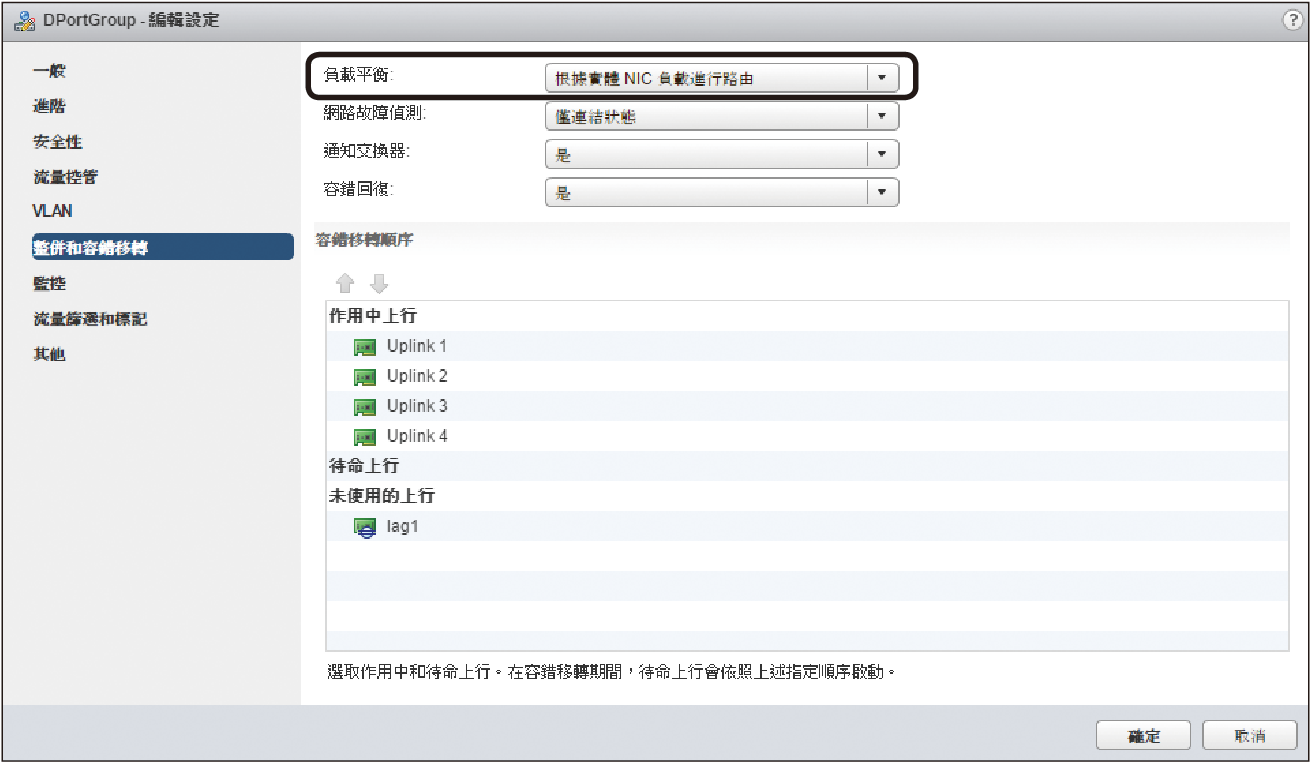
Task: Select the Uplink 1 row text
Action: [x=417, y=346]
